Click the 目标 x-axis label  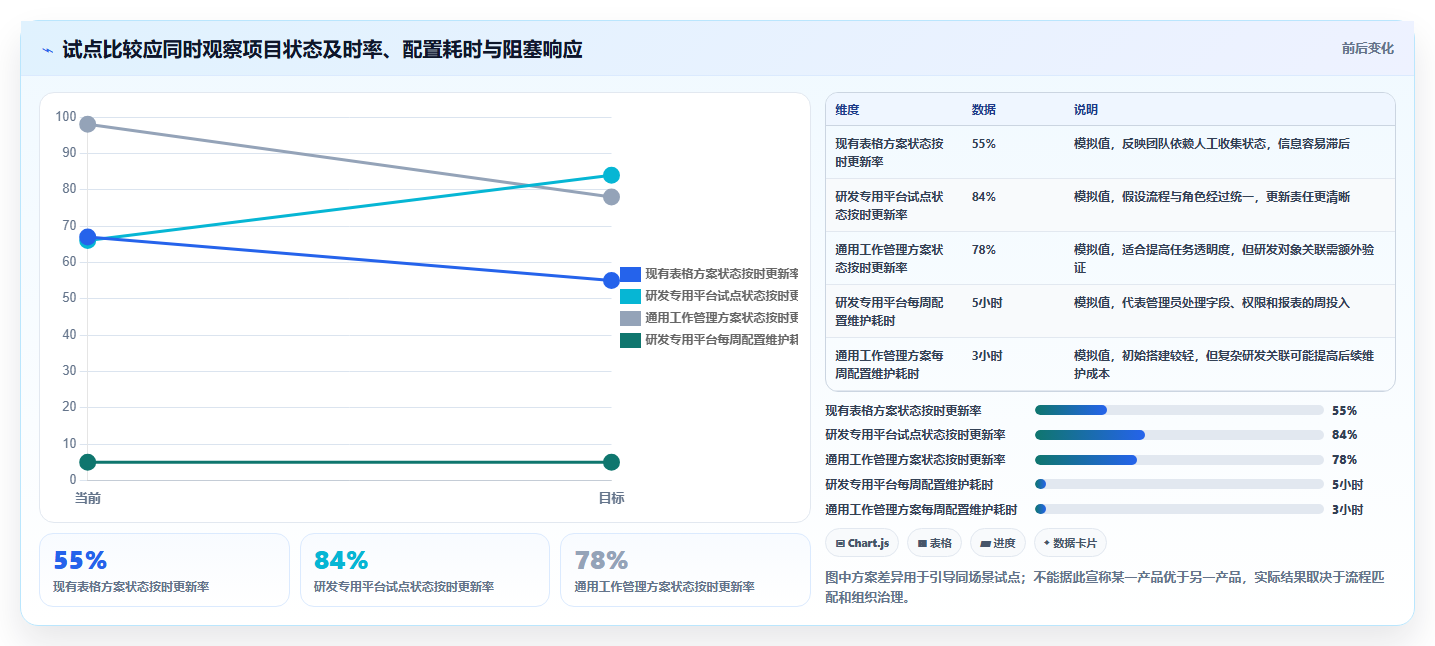tap(612, 498)
